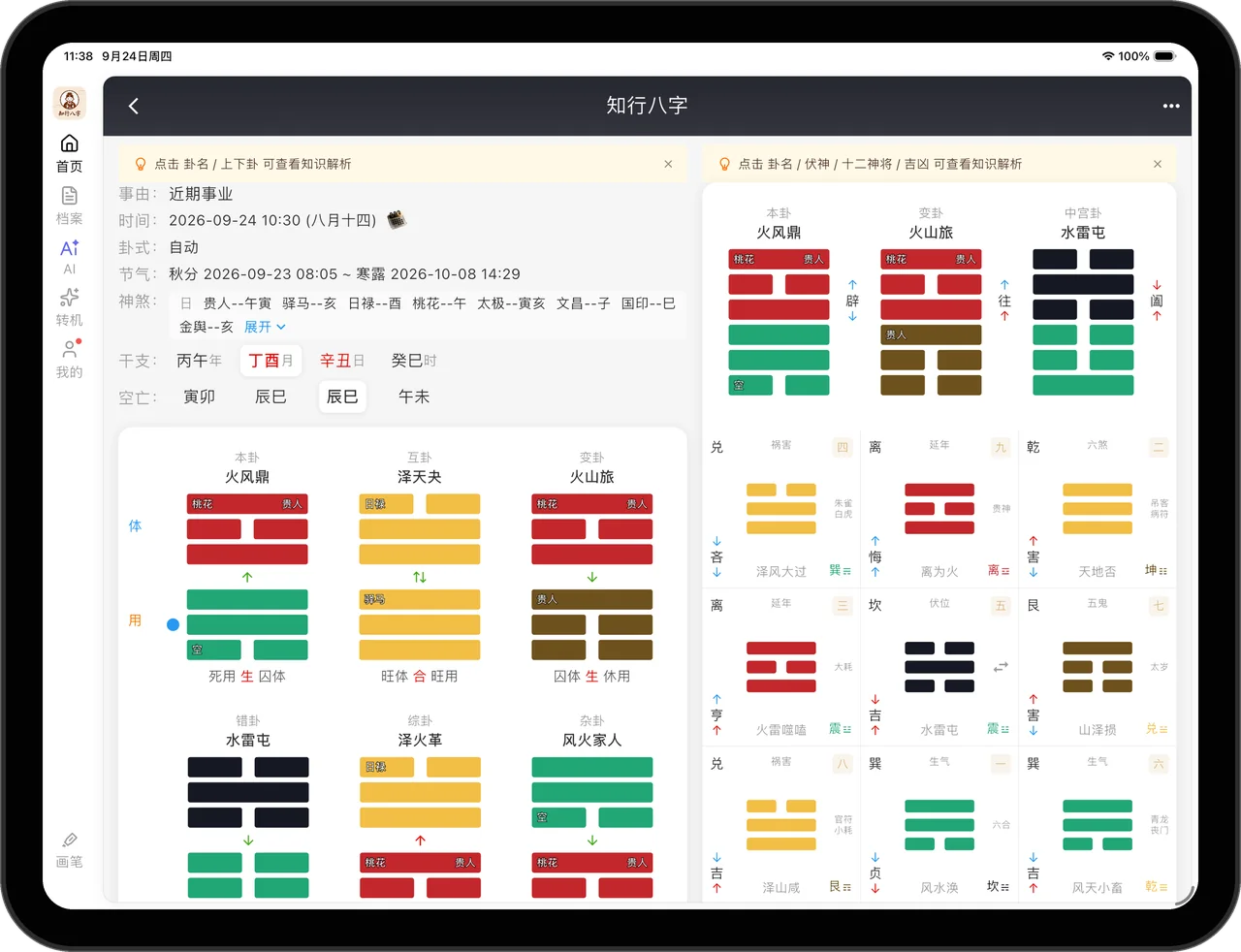Image resolution: width=1241 pixels, height=952 pixels.
Task: Open the 档案 archive tab
Action: [x=69, y=206]
